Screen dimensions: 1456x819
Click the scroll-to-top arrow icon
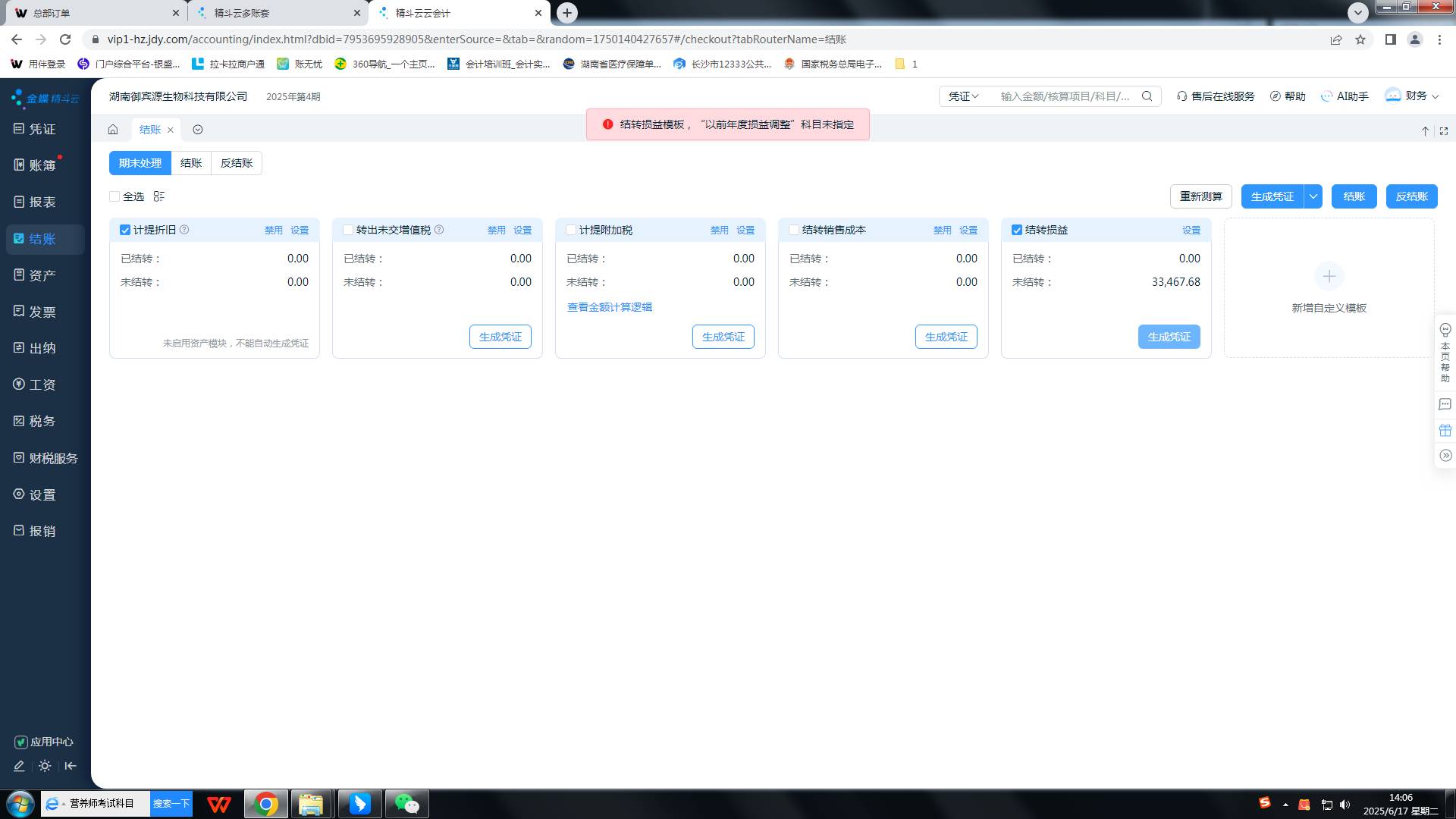pyautogui.click(x=1425, y=131)
